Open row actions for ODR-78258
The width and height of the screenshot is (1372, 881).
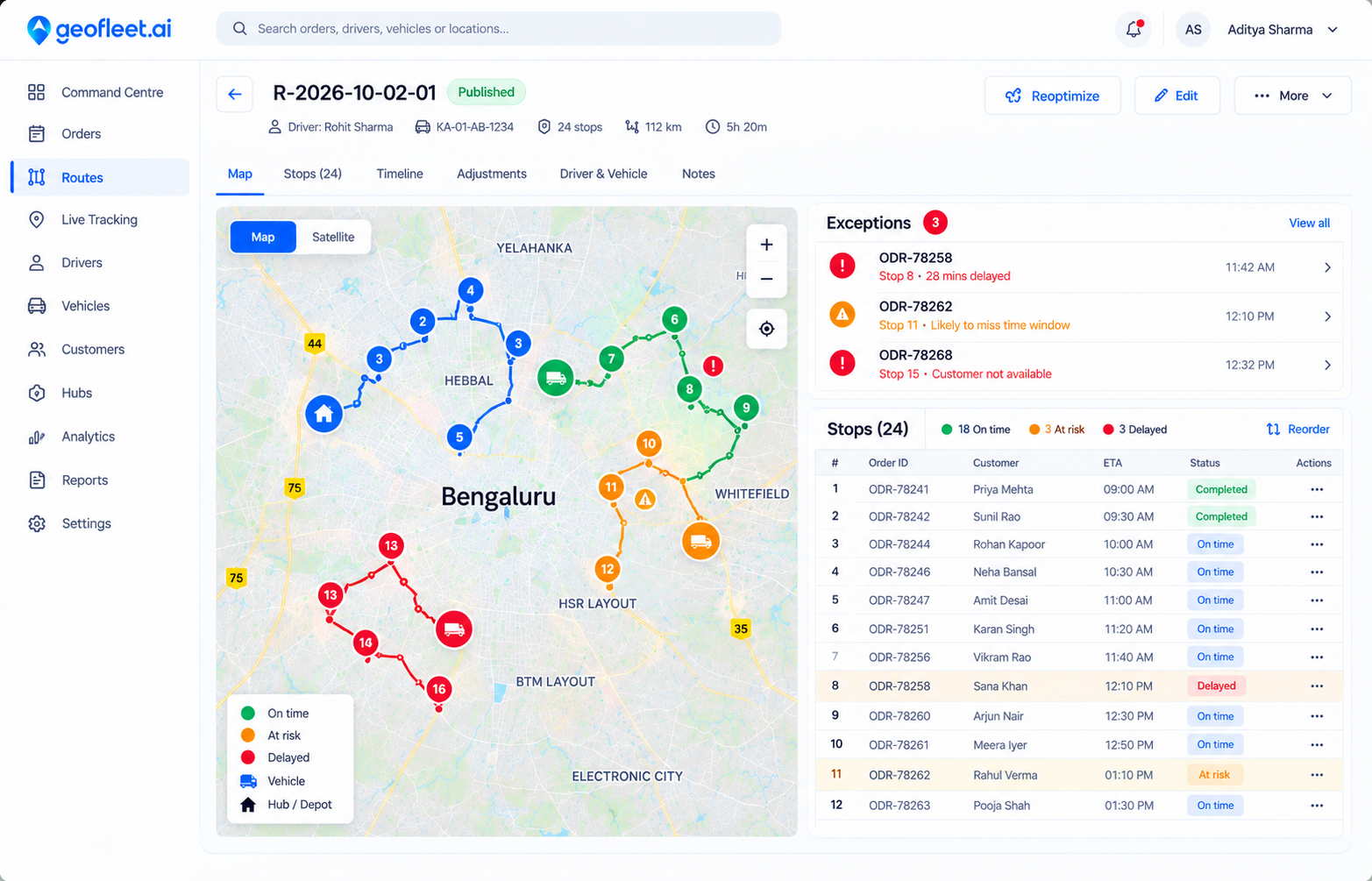tap(1317, 686)
